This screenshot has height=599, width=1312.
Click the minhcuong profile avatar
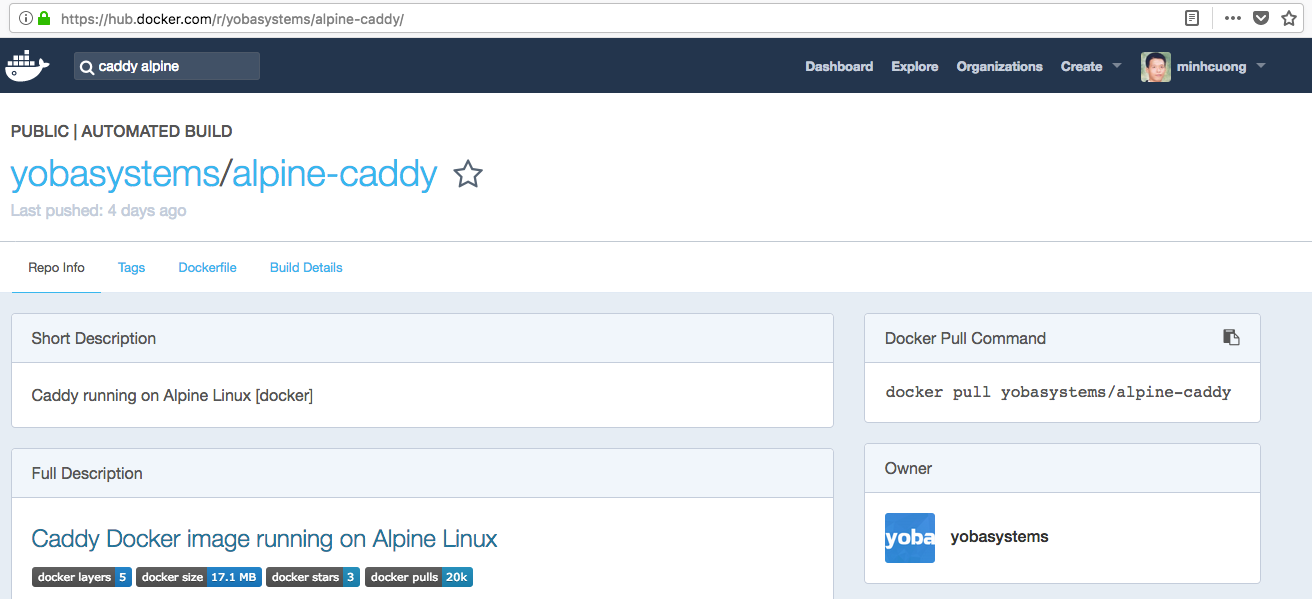click(x=1156, y=67)
